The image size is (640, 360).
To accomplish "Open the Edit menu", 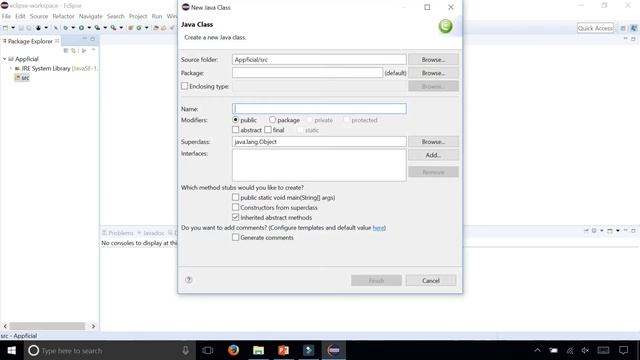I will pos(20,16).
